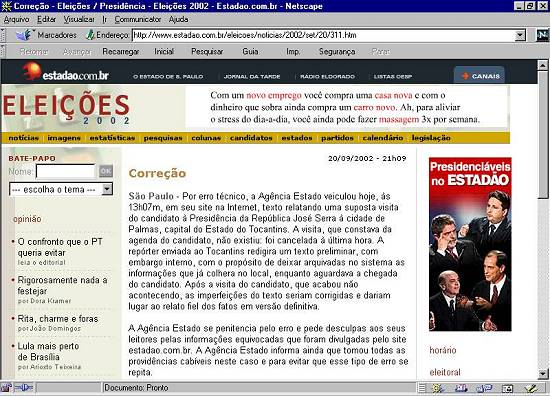Select the legislação tab
Screen dimensions: 550x396
tap(431, 138)
